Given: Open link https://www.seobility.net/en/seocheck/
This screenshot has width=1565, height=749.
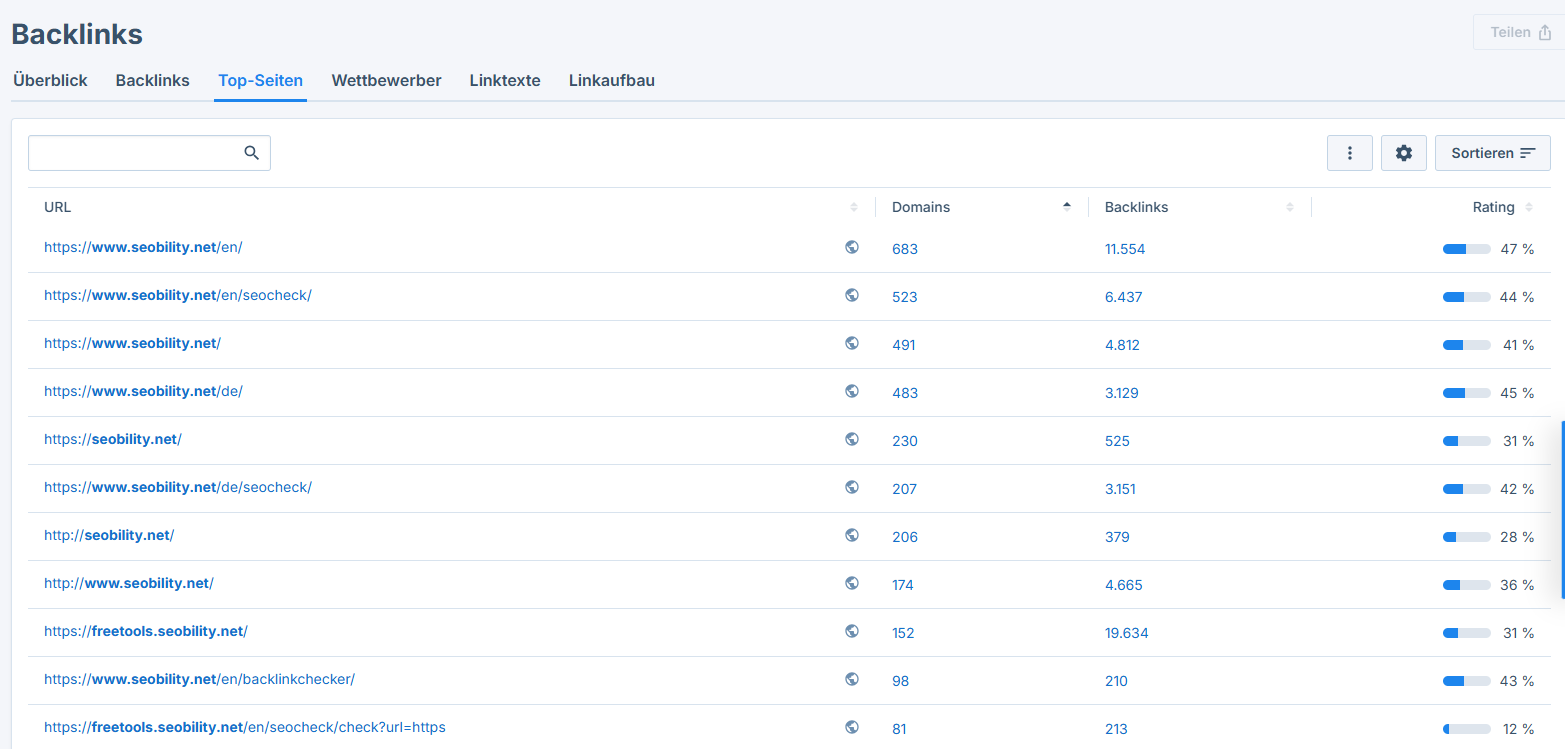Looking at the screenshot, I should coord(178,295).
